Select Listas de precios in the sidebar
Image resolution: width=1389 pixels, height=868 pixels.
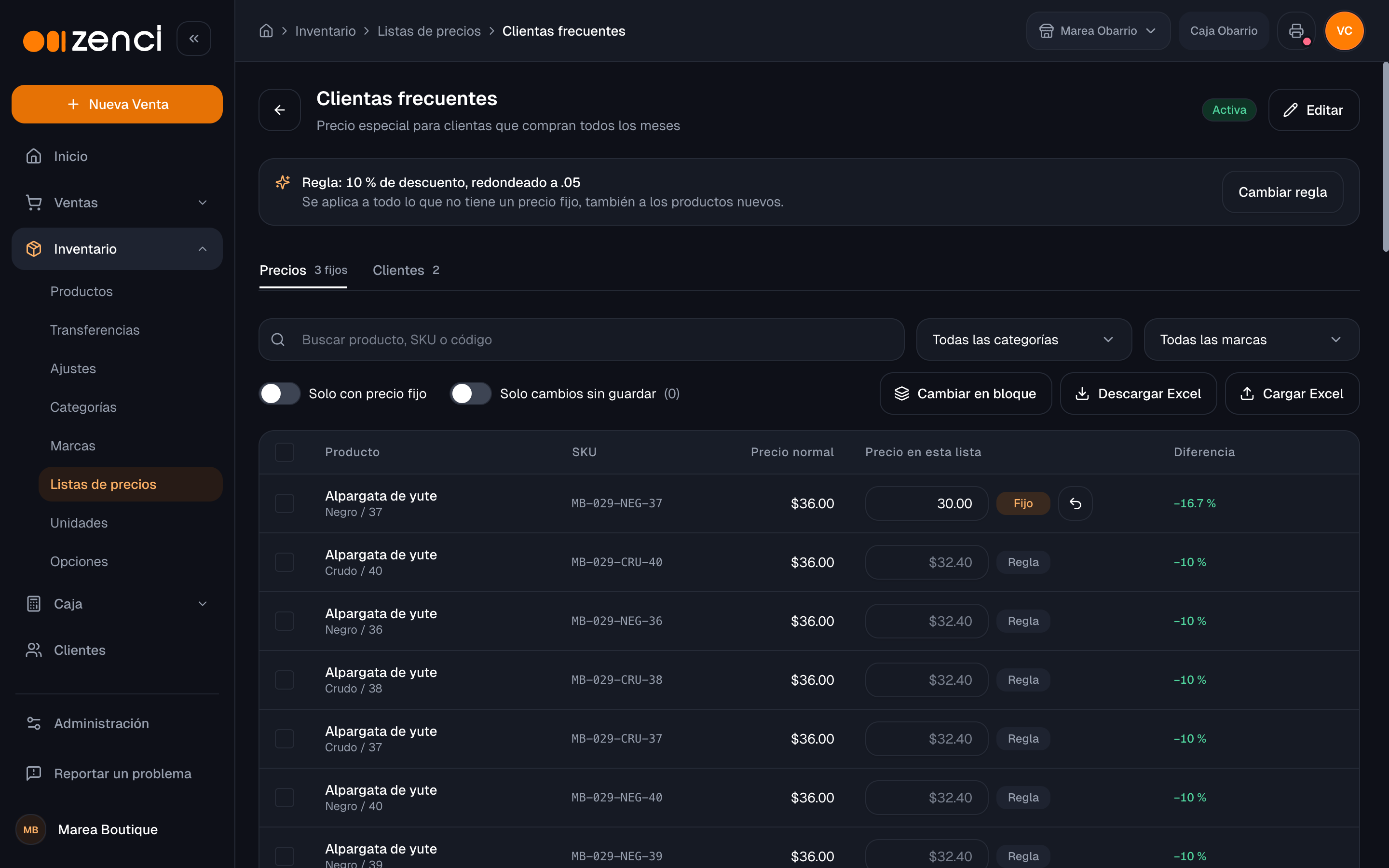130,485
